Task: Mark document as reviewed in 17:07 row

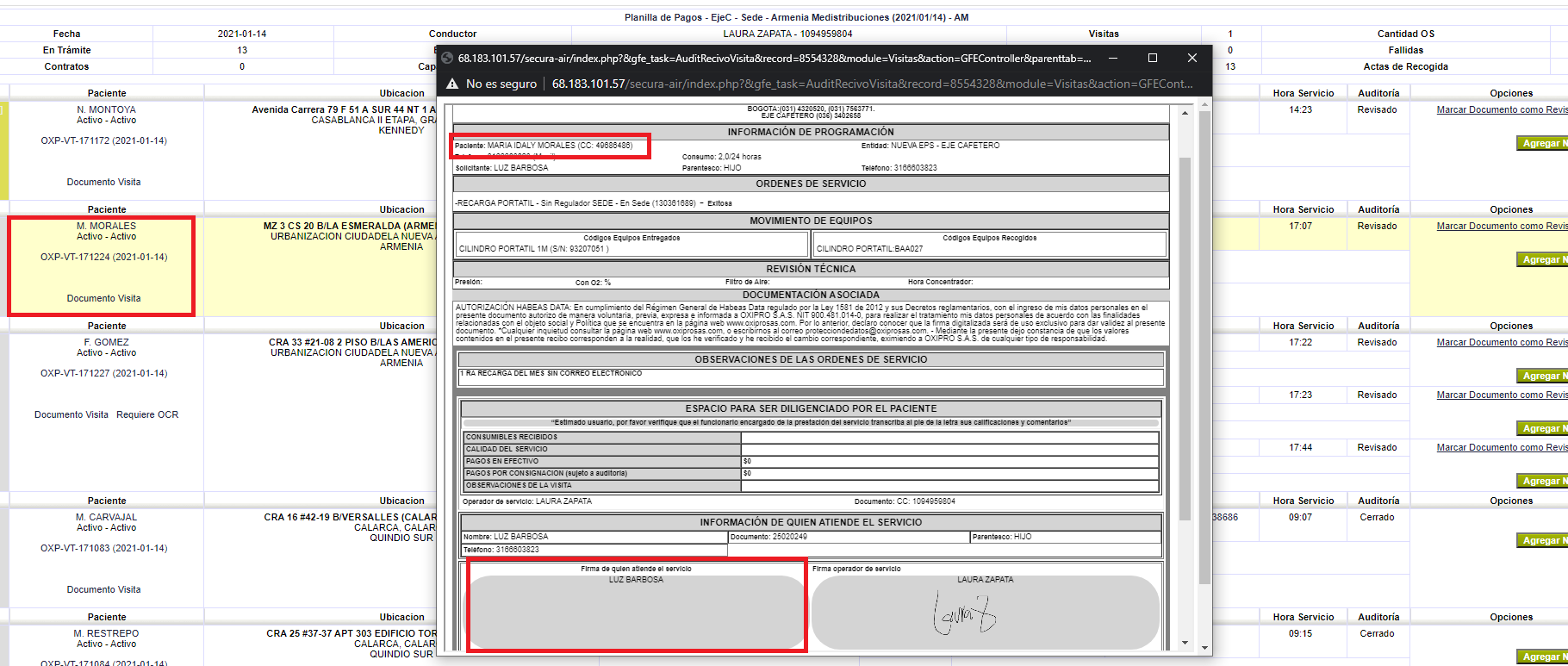Action: coord(1502,226)
